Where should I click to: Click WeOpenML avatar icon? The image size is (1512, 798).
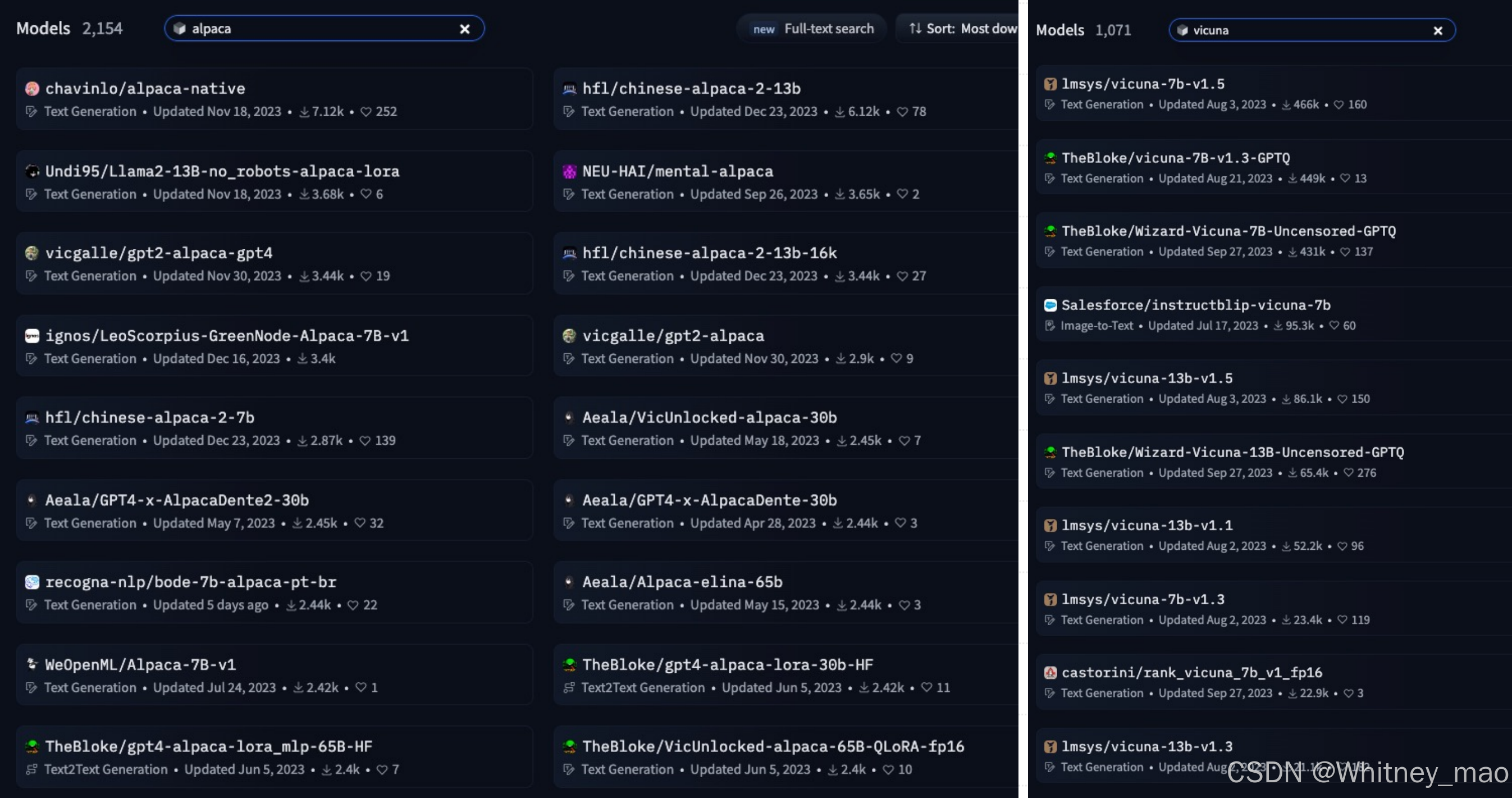(32, 665)
